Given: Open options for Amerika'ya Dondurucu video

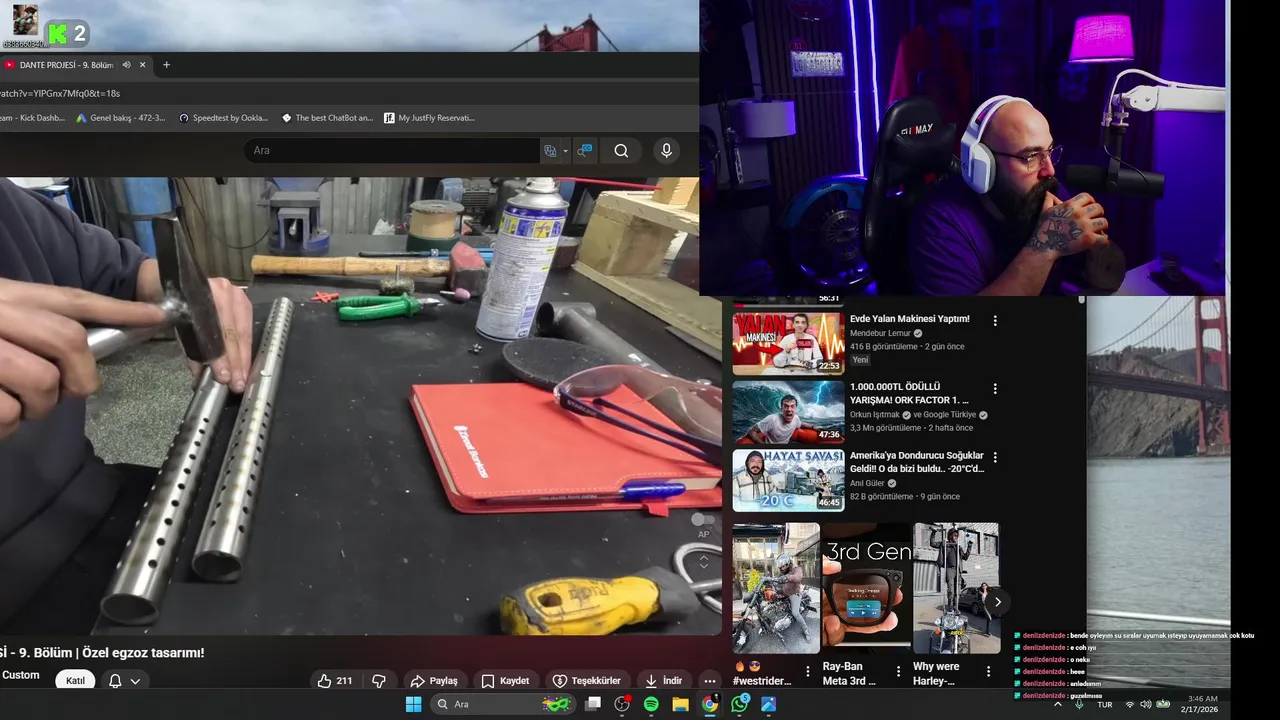Looking at the screenshot, I should pos(995,457).
